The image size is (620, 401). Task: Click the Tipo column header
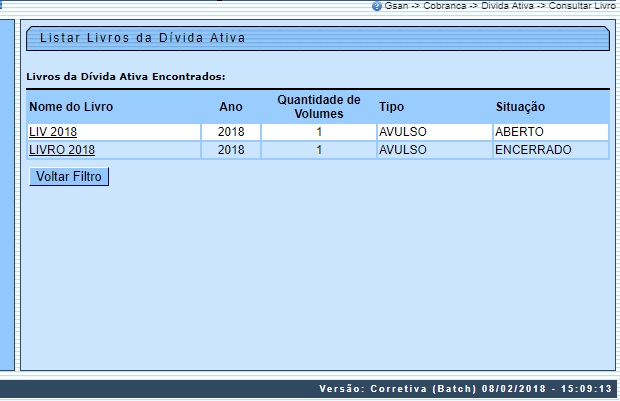[x=391, y=106]
